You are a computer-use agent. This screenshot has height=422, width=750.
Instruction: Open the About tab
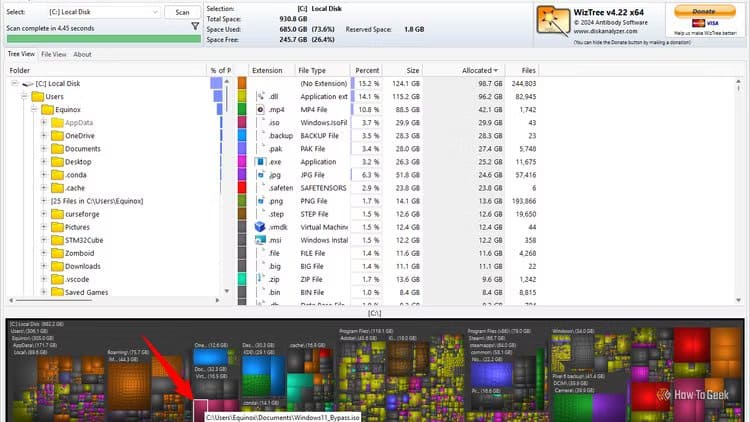(x=82, y=55)
